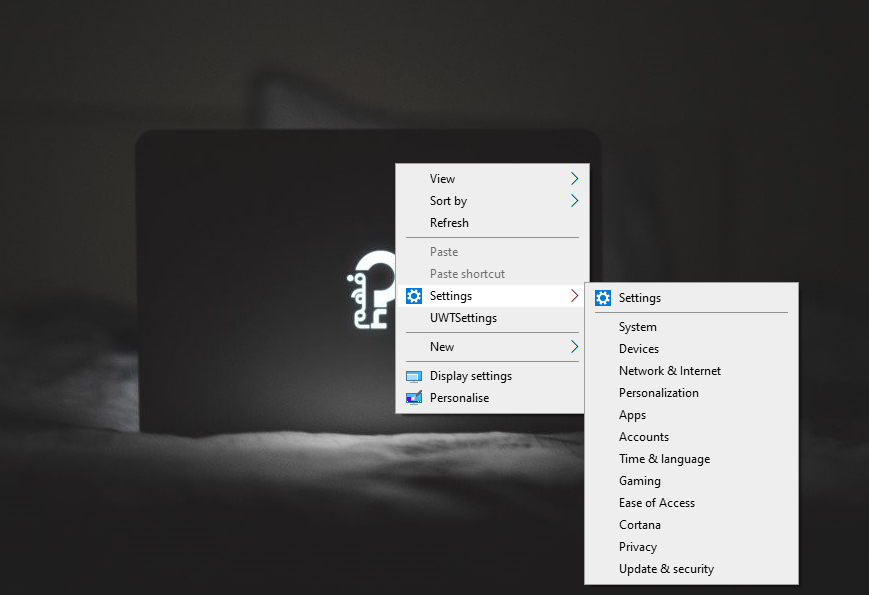Select Devices in the Settings submenu

(691, 349)
